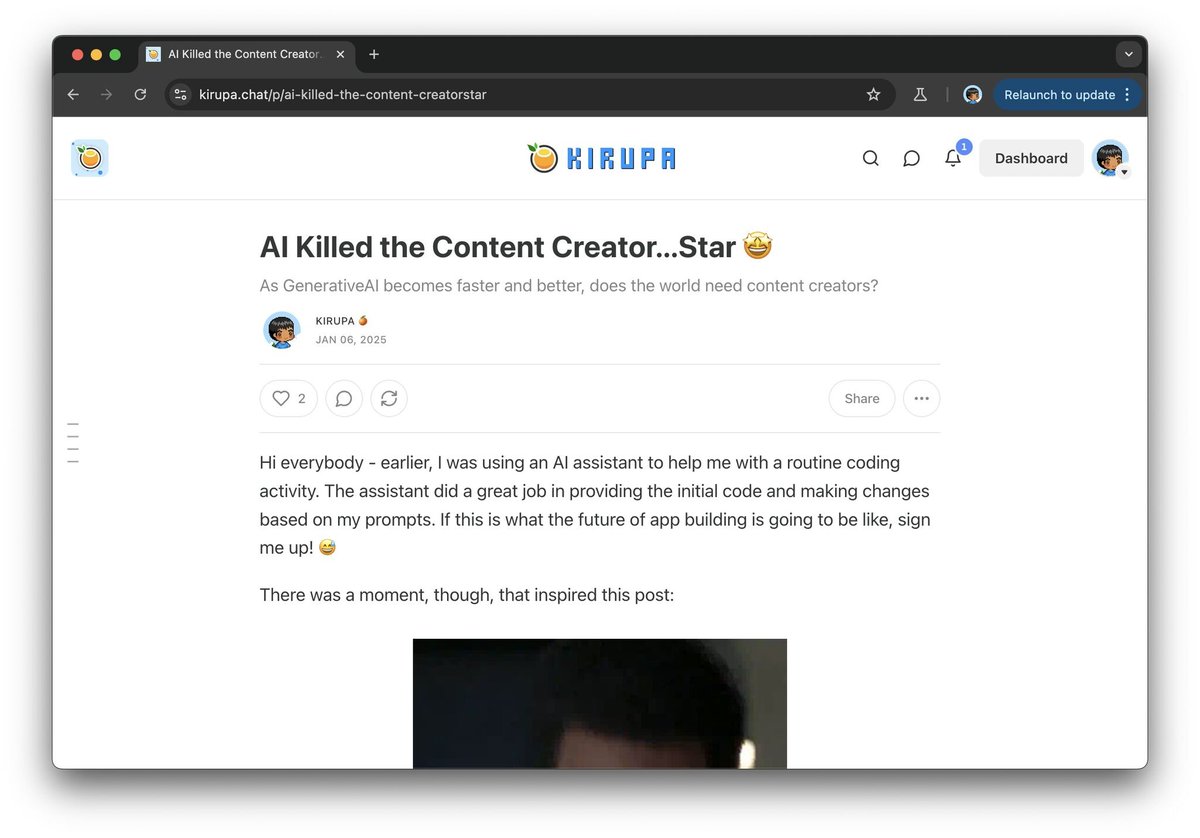
Task: Open the Chrome Labs flask icon
Action: 920,95
